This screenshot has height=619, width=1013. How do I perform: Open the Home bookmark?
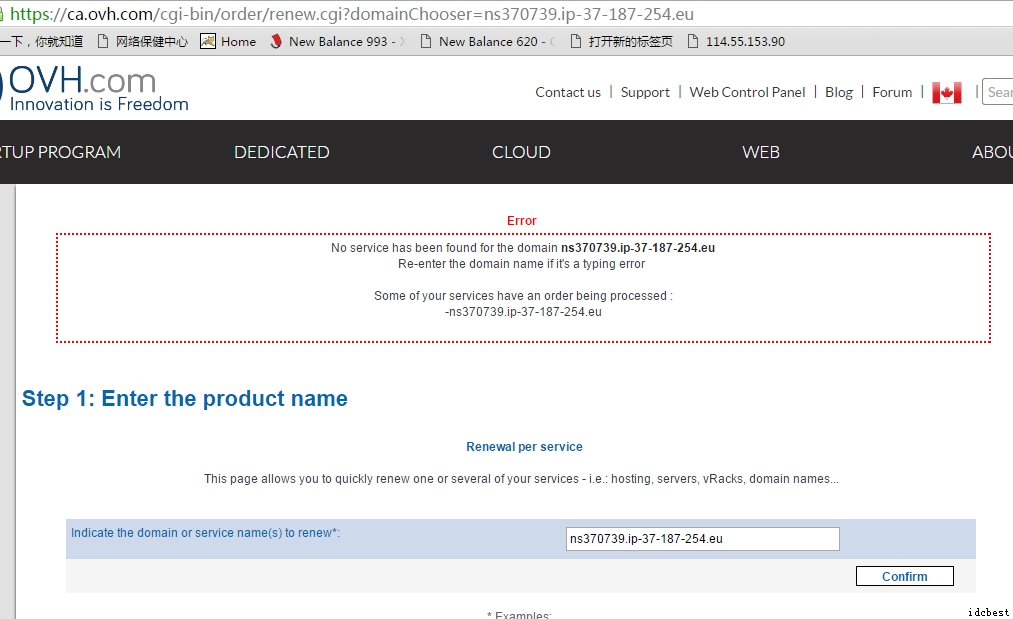click(x=229, y=41)
